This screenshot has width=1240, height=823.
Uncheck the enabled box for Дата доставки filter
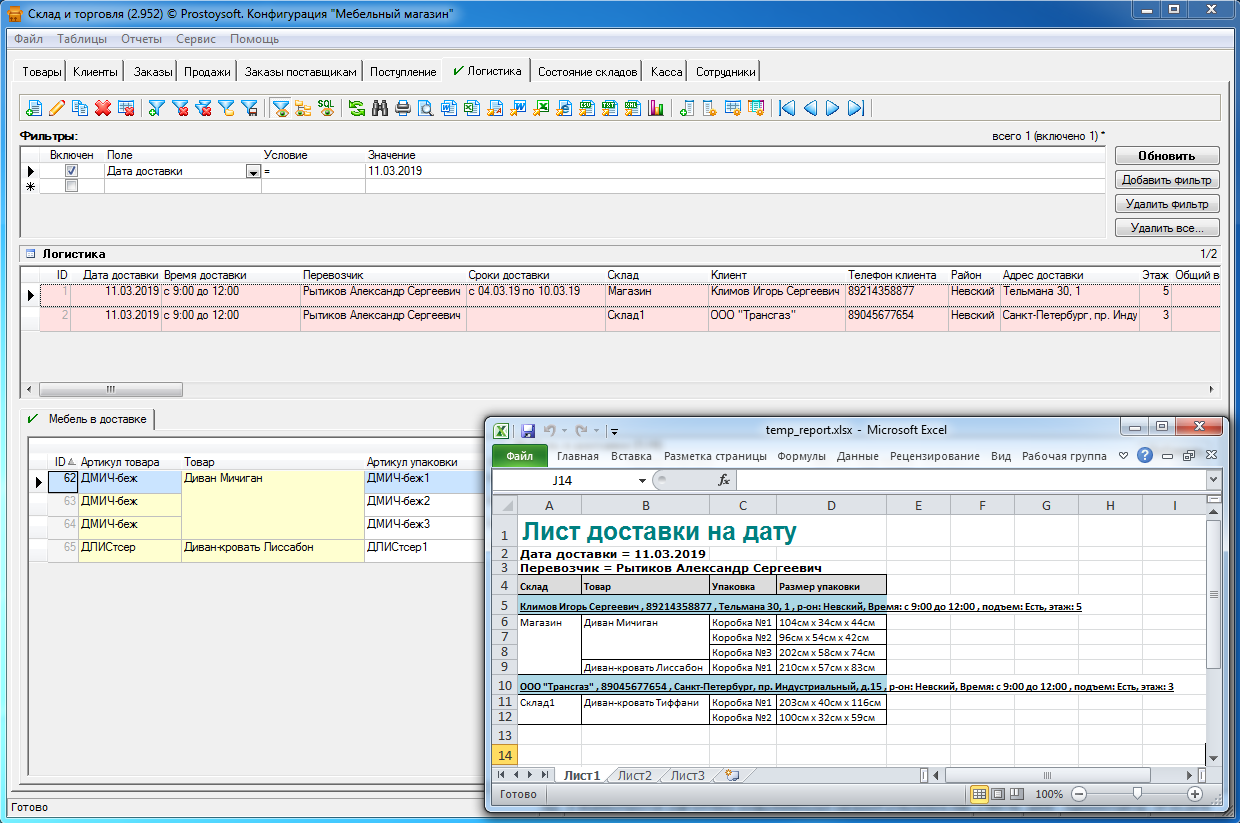point(71,171)
